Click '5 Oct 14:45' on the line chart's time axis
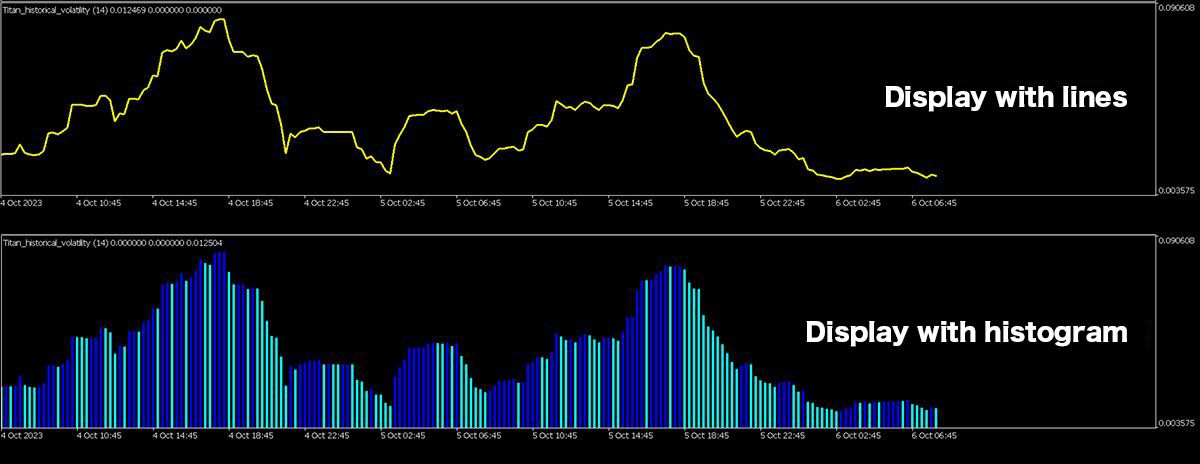The height and width of the screenshot is (464, 1200). pos(631,202)
